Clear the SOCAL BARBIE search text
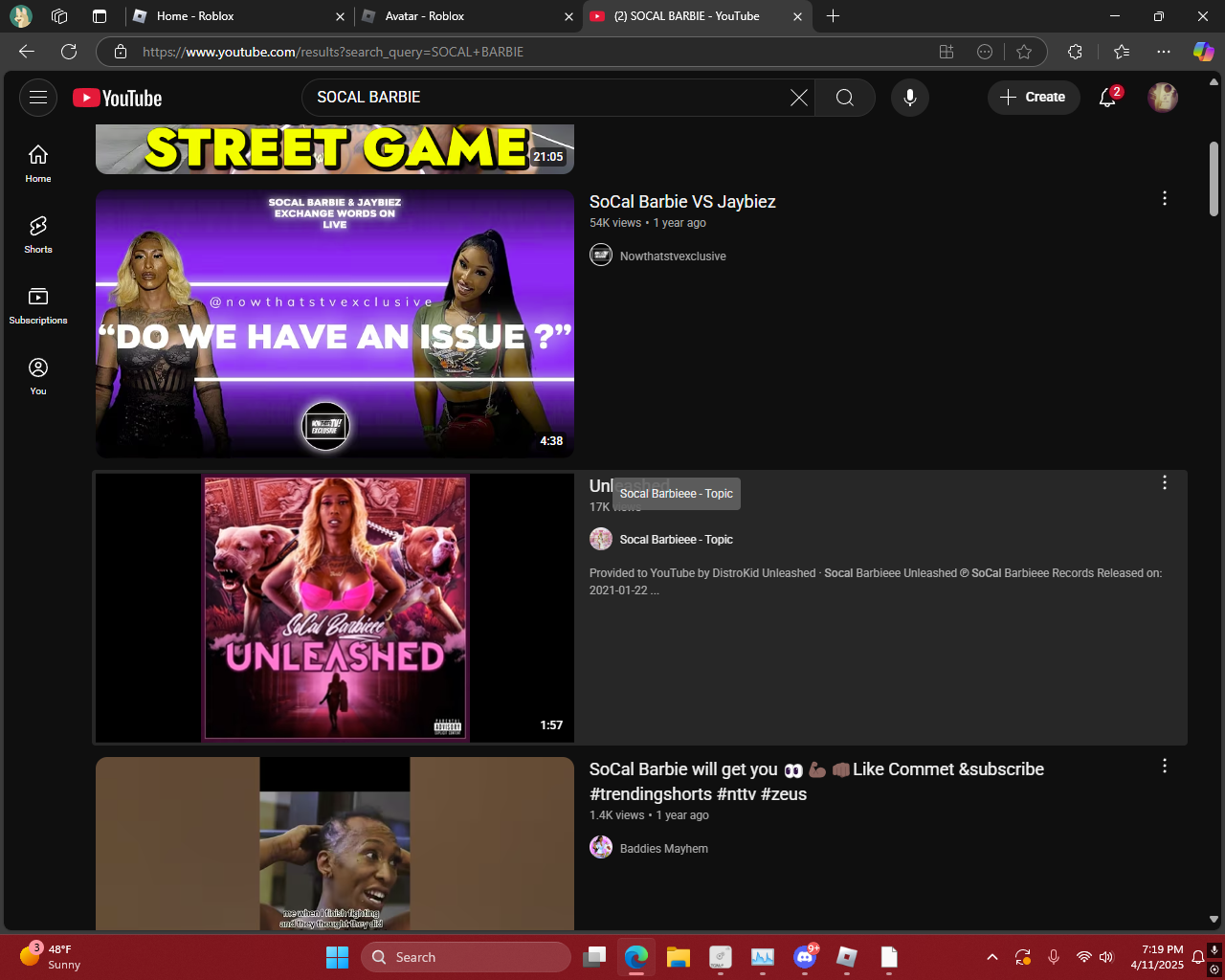This screenshot has width=1225, height=980. coord(799,98)
